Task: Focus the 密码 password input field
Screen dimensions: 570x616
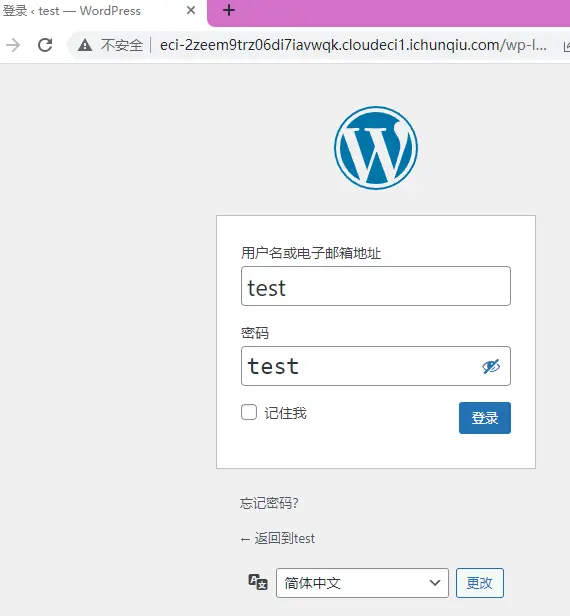Action: 376,366
